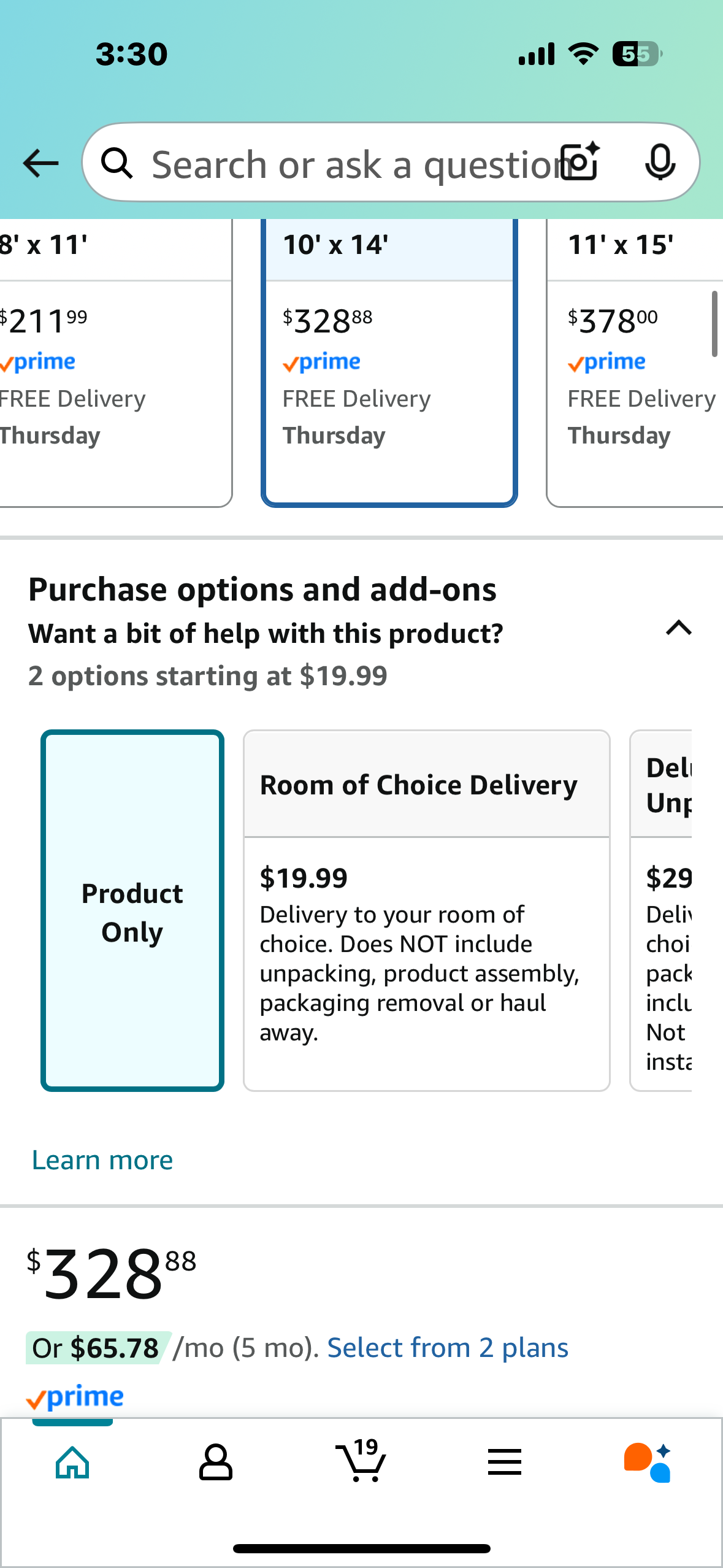Viewport: 723px width, 1568px height.
Task: Open the hamburger menu icon
Action: pyautogui.click(x=505, y=1462)
